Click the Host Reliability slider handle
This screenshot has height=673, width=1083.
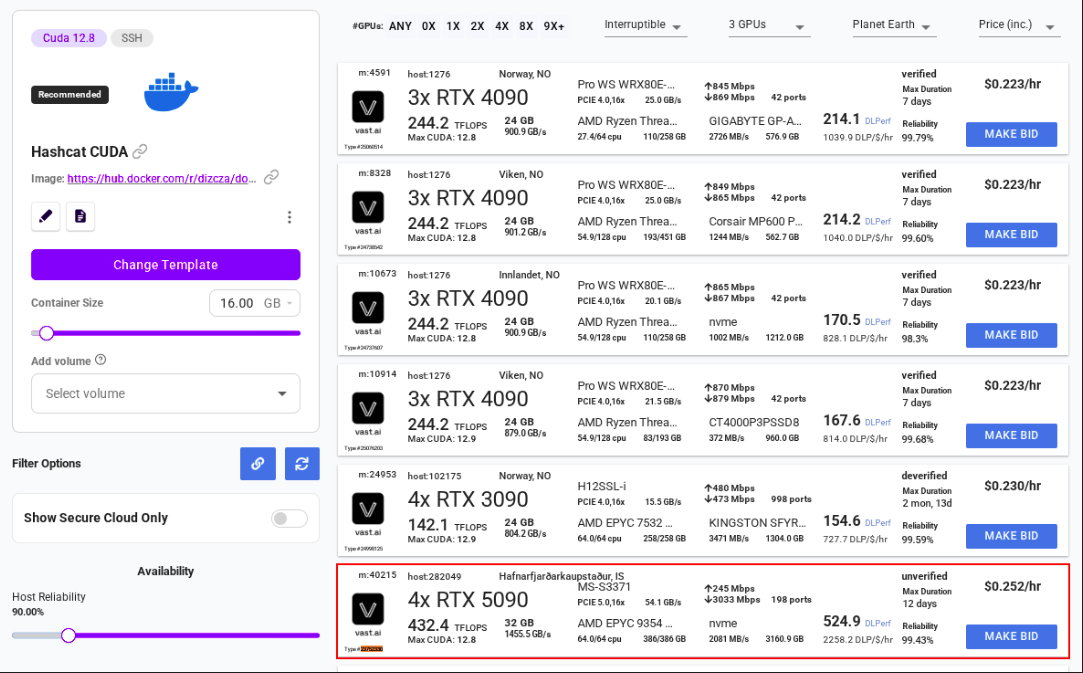pyautogui.click(x=68, y=635)
